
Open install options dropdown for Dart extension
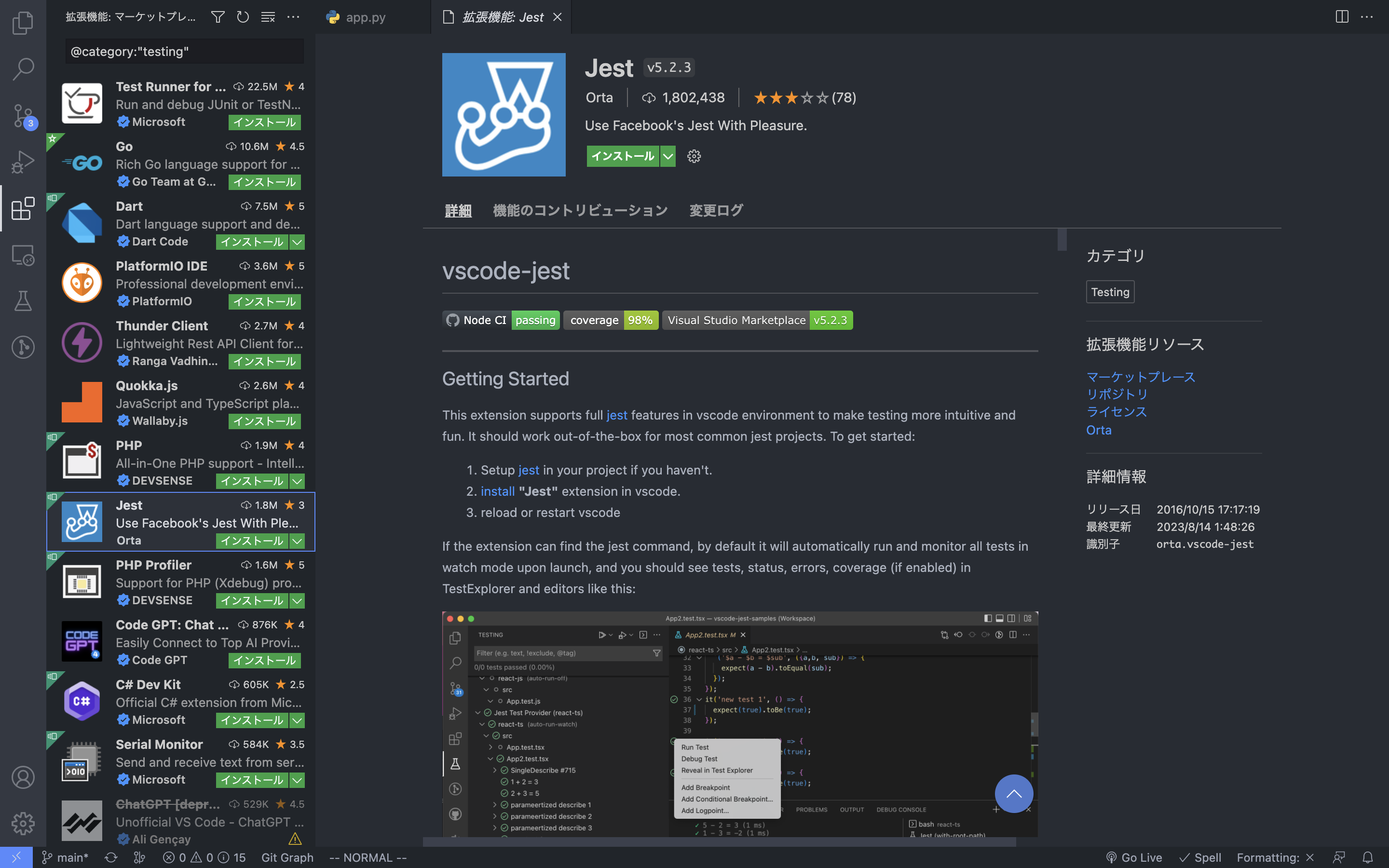297,242
